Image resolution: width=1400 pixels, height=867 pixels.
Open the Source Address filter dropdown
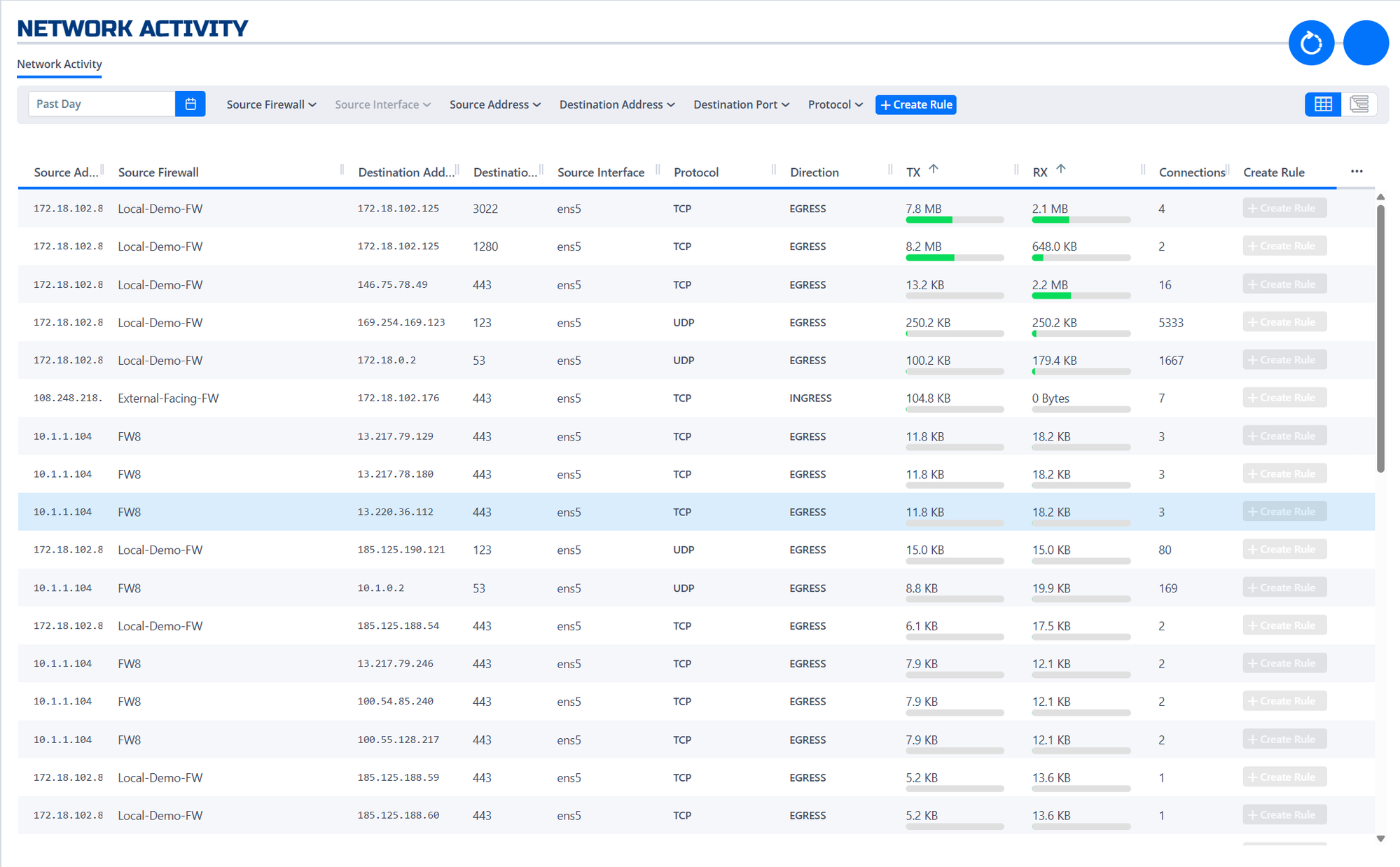pos(495,104)
